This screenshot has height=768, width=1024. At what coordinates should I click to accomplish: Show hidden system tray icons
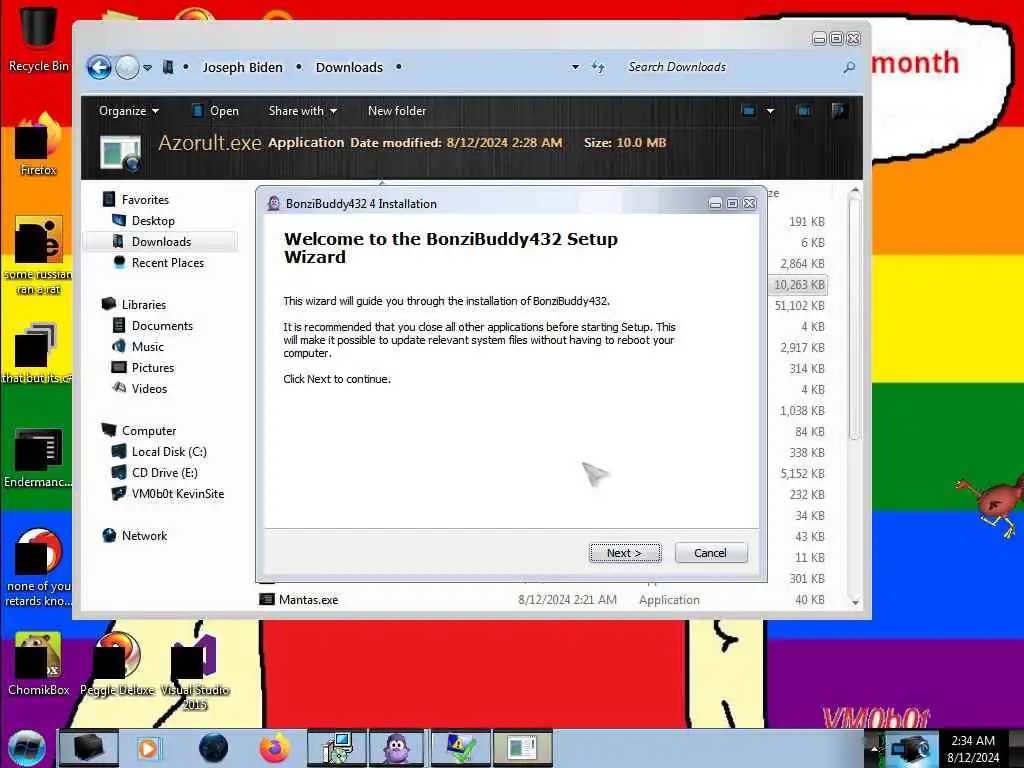(x=874, y=748)
